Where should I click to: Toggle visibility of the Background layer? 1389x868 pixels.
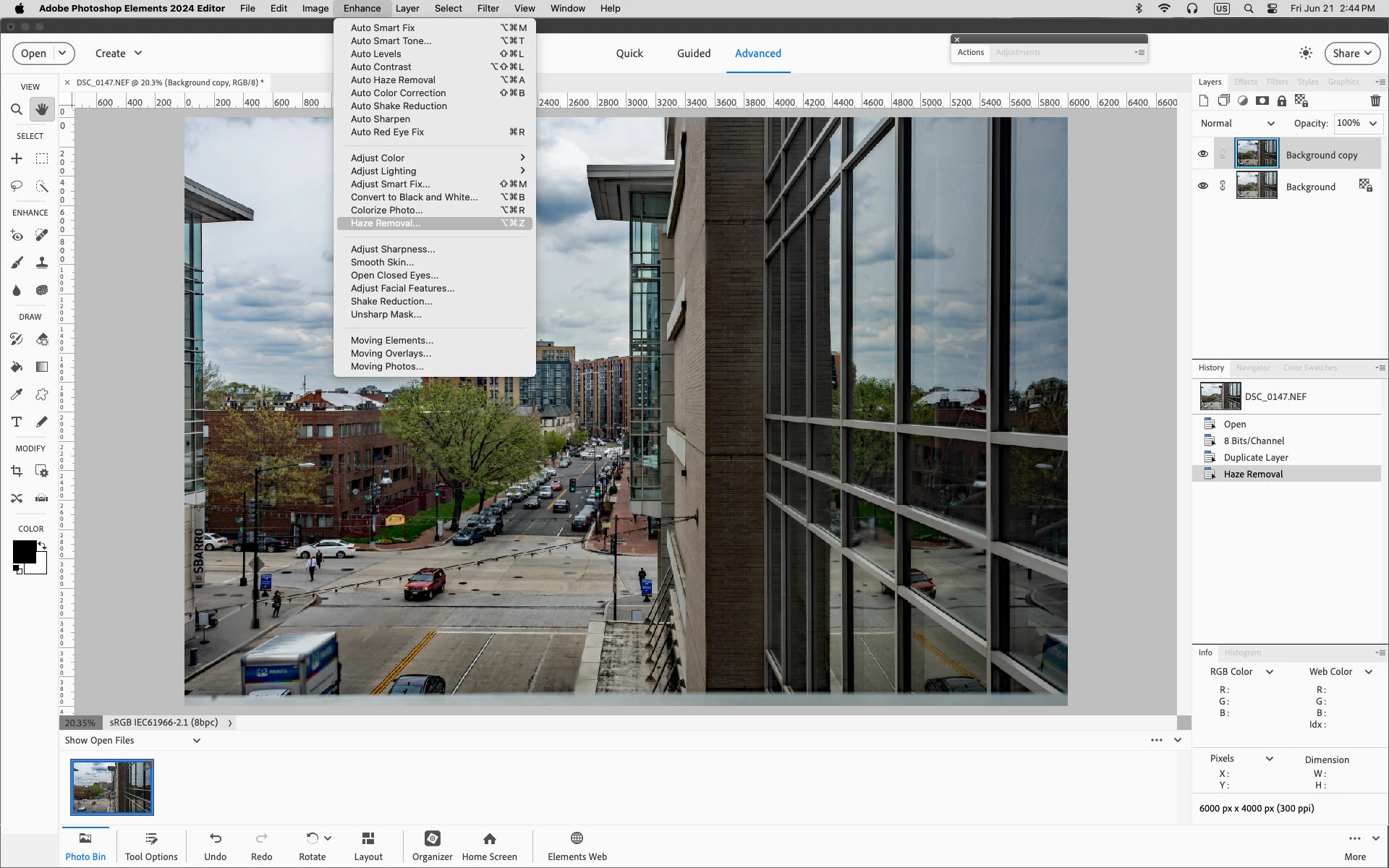[1203, 186]
